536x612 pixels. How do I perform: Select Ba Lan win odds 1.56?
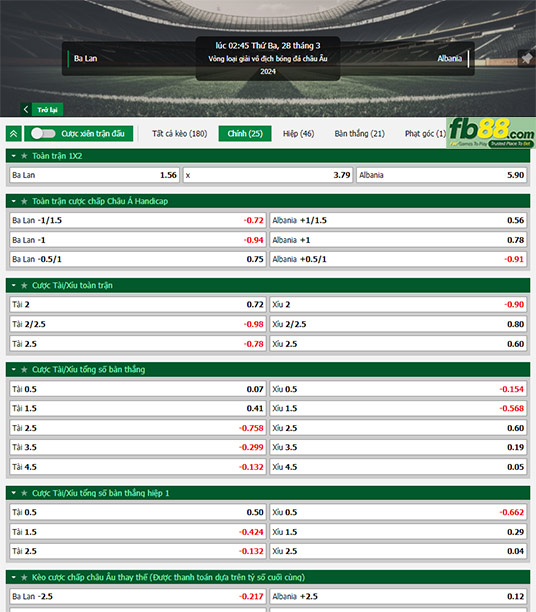tap(94, 175)
